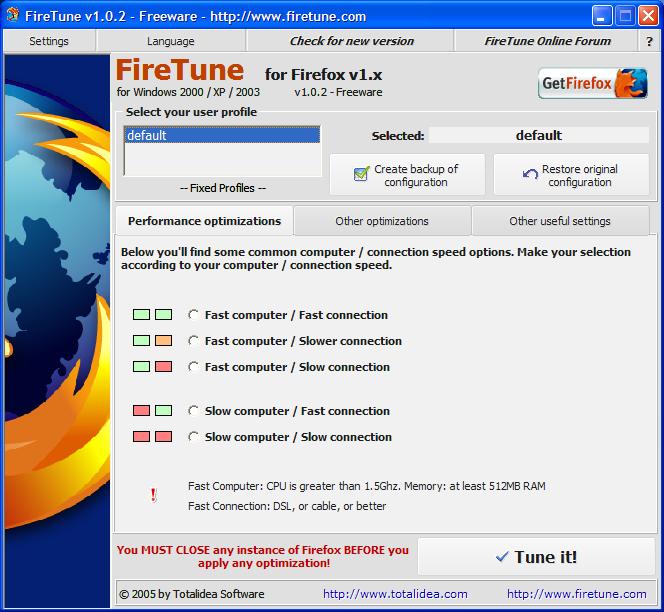Open FireTune Online Forum
This screenshot has width=664, height=612.
[x=547, y=41]
